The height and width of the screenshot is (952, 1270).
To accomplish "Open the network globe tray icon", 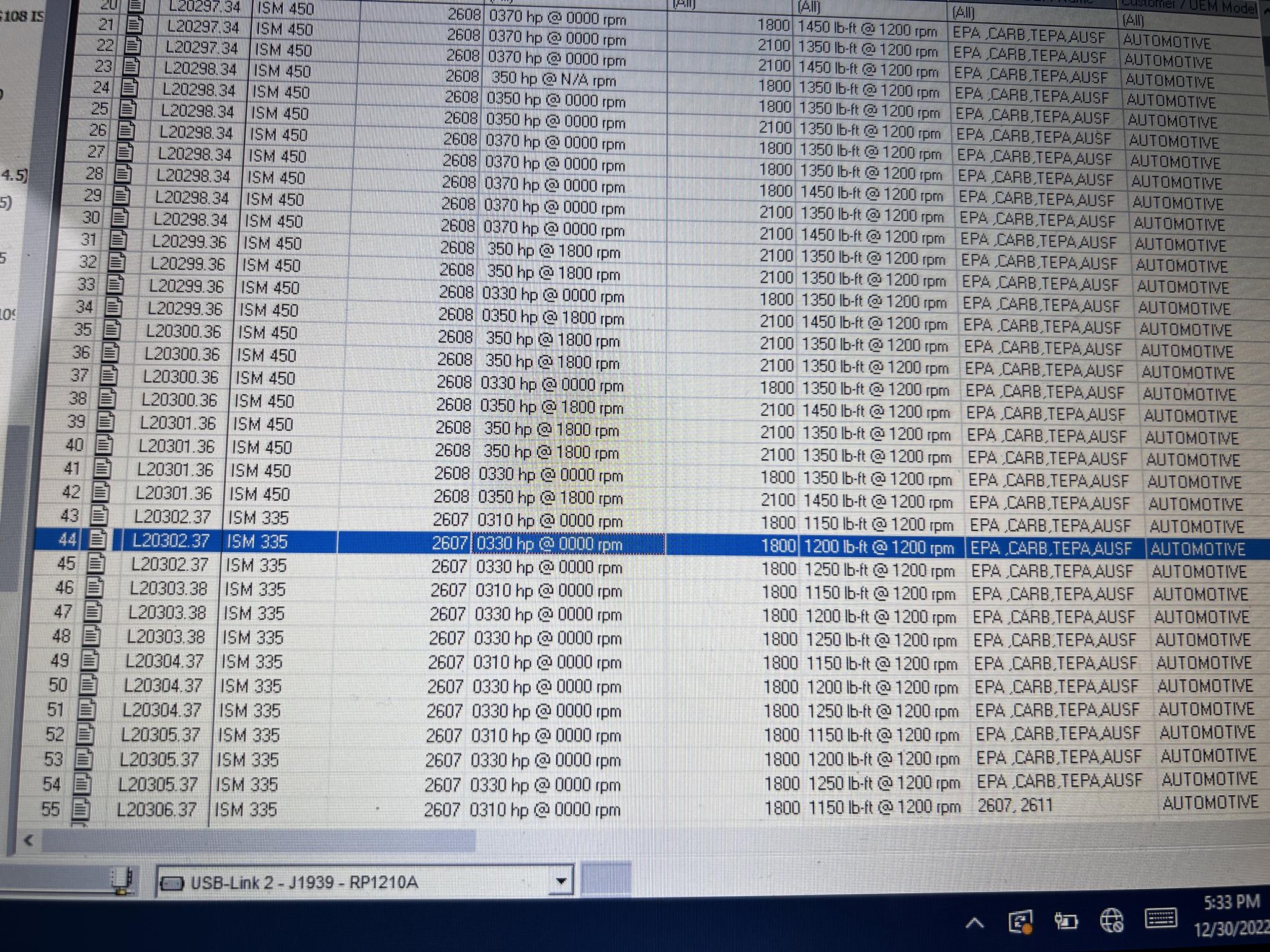I will 1111,921.
